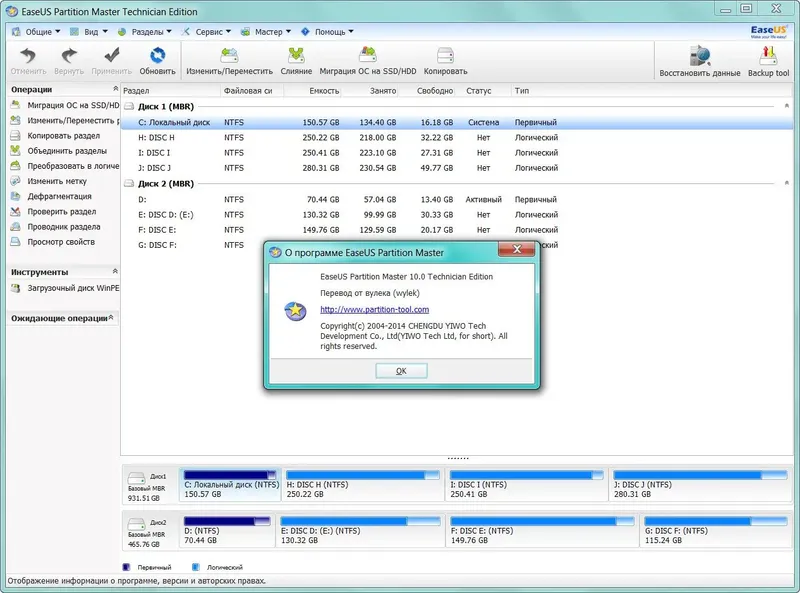The height and width of the screenshot is (593, 800).
Task: Choose Изменить метку in sidebar
Action: click(x=49, y=181)
